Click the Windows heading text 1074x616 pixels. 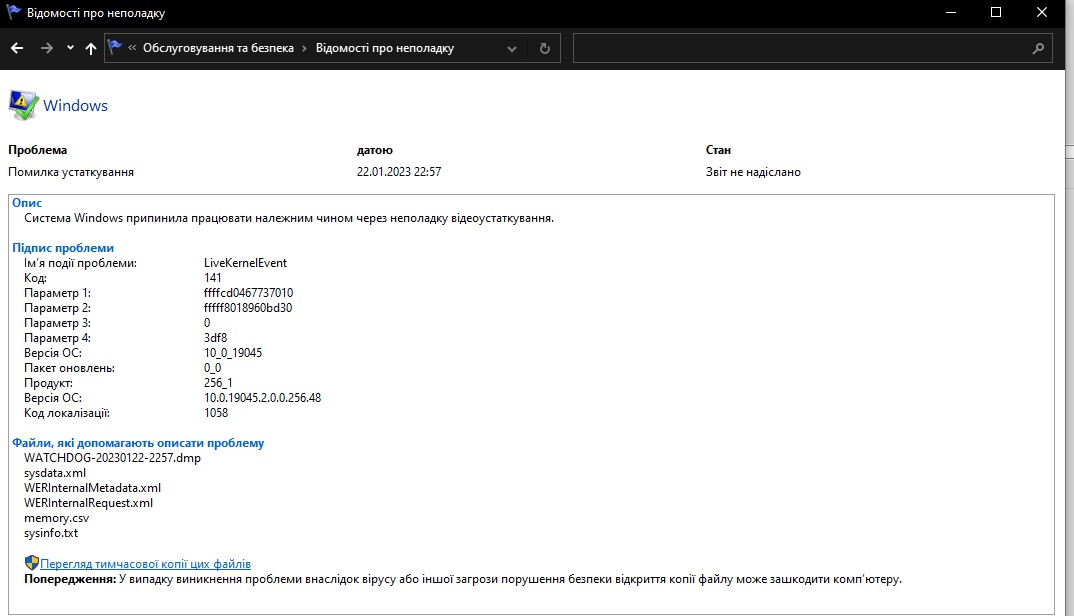75,106
